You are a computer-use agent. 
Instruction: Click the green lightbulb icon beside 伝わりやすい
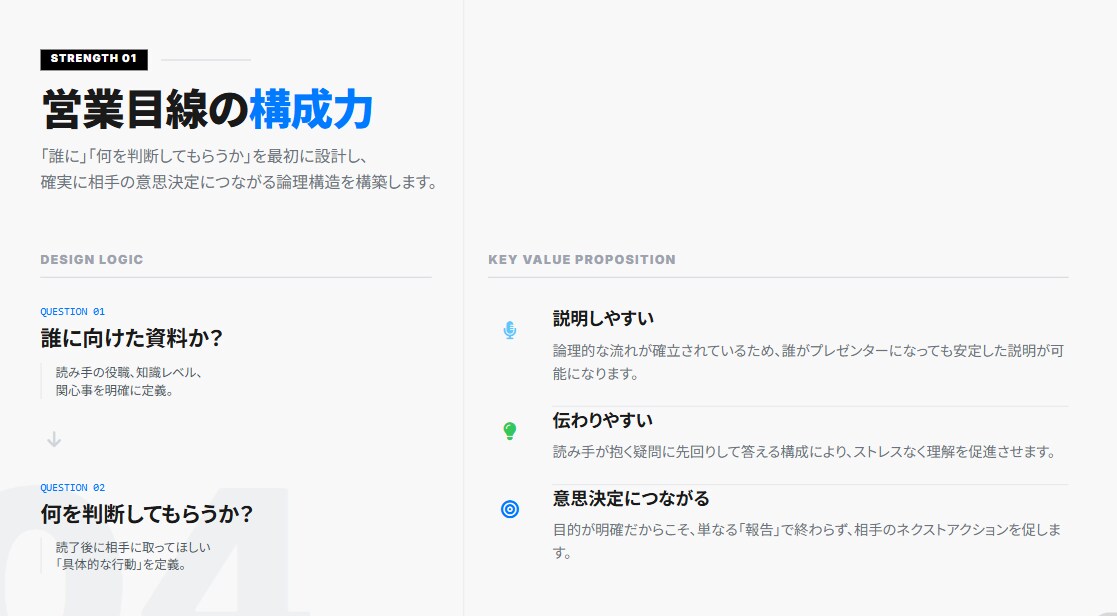[509, 430]
